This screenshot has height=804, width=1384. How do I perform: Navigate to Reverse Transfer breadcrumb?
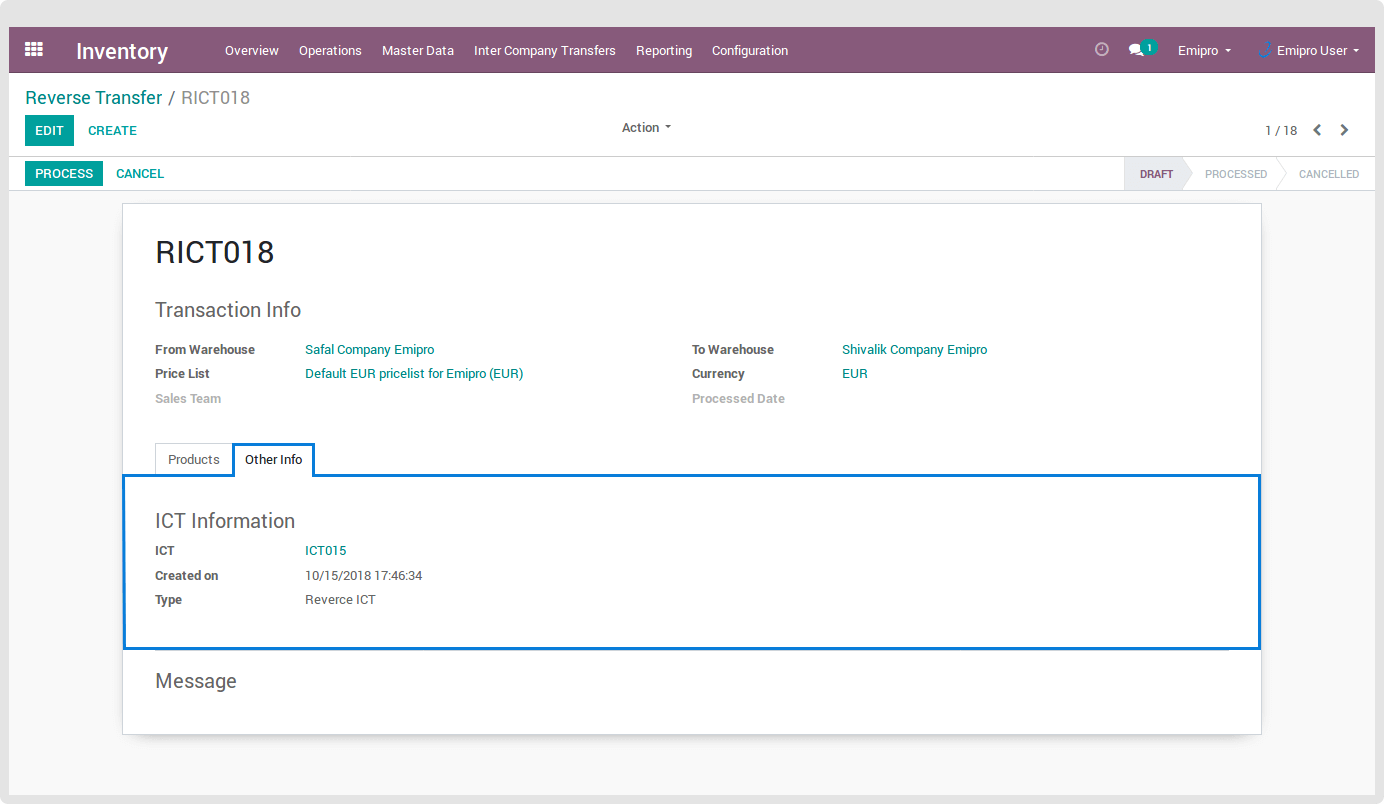tap(93, 98)
